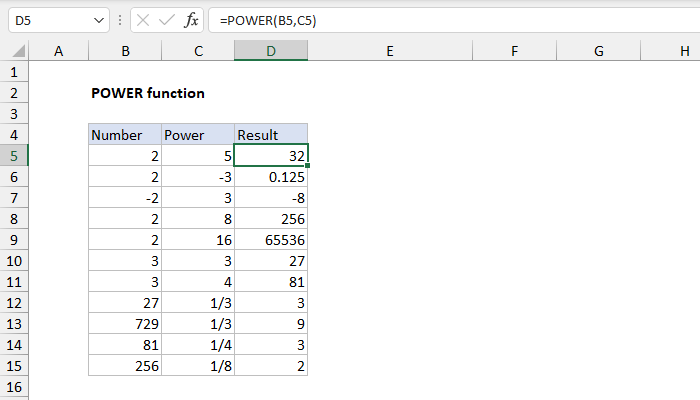700x400 pixels.
Task: Select the 'Result' header cell
Action: (271, 135)
